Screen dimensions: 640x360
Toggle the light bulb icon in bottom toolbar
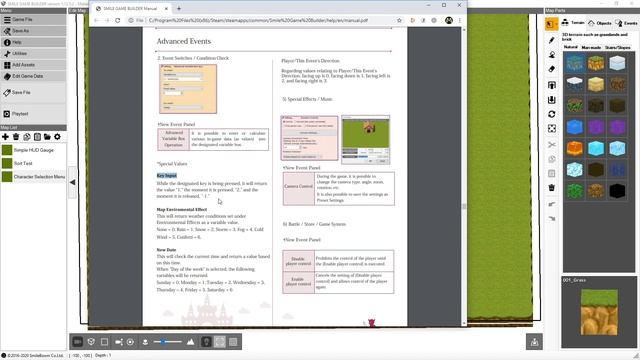pos(207,342)
